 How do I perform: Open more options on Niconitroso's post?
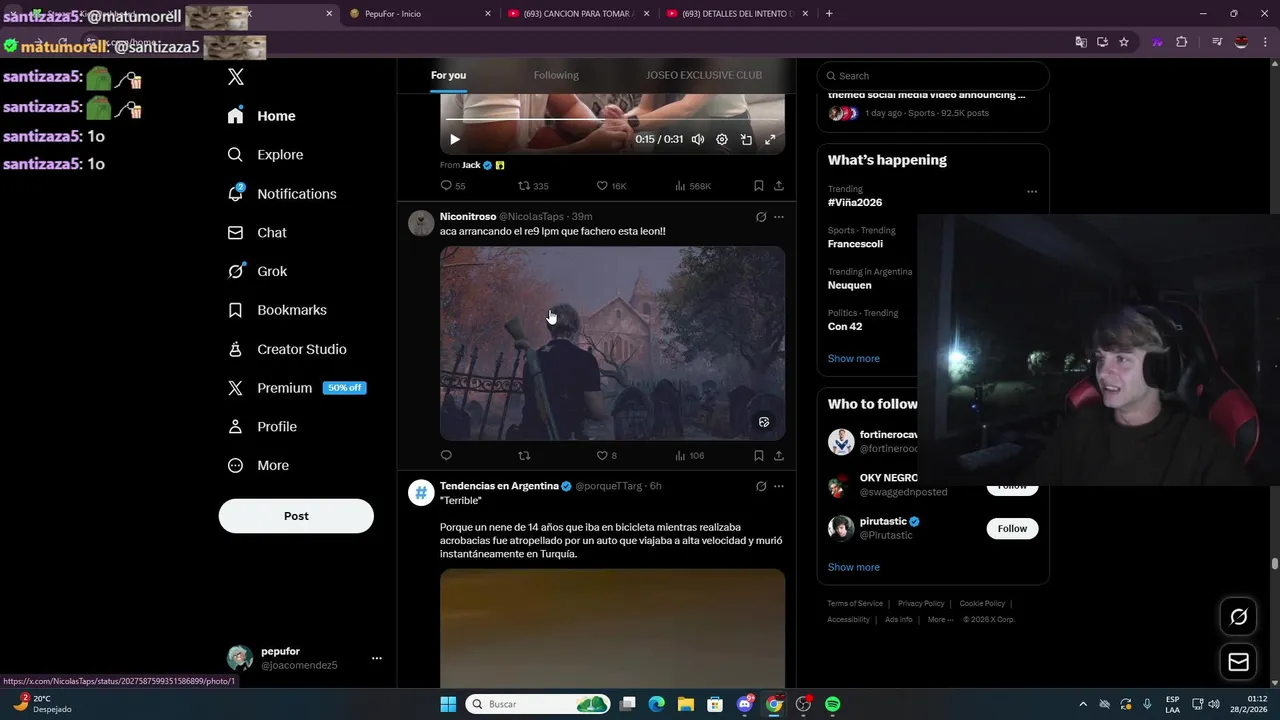point(779,217)
